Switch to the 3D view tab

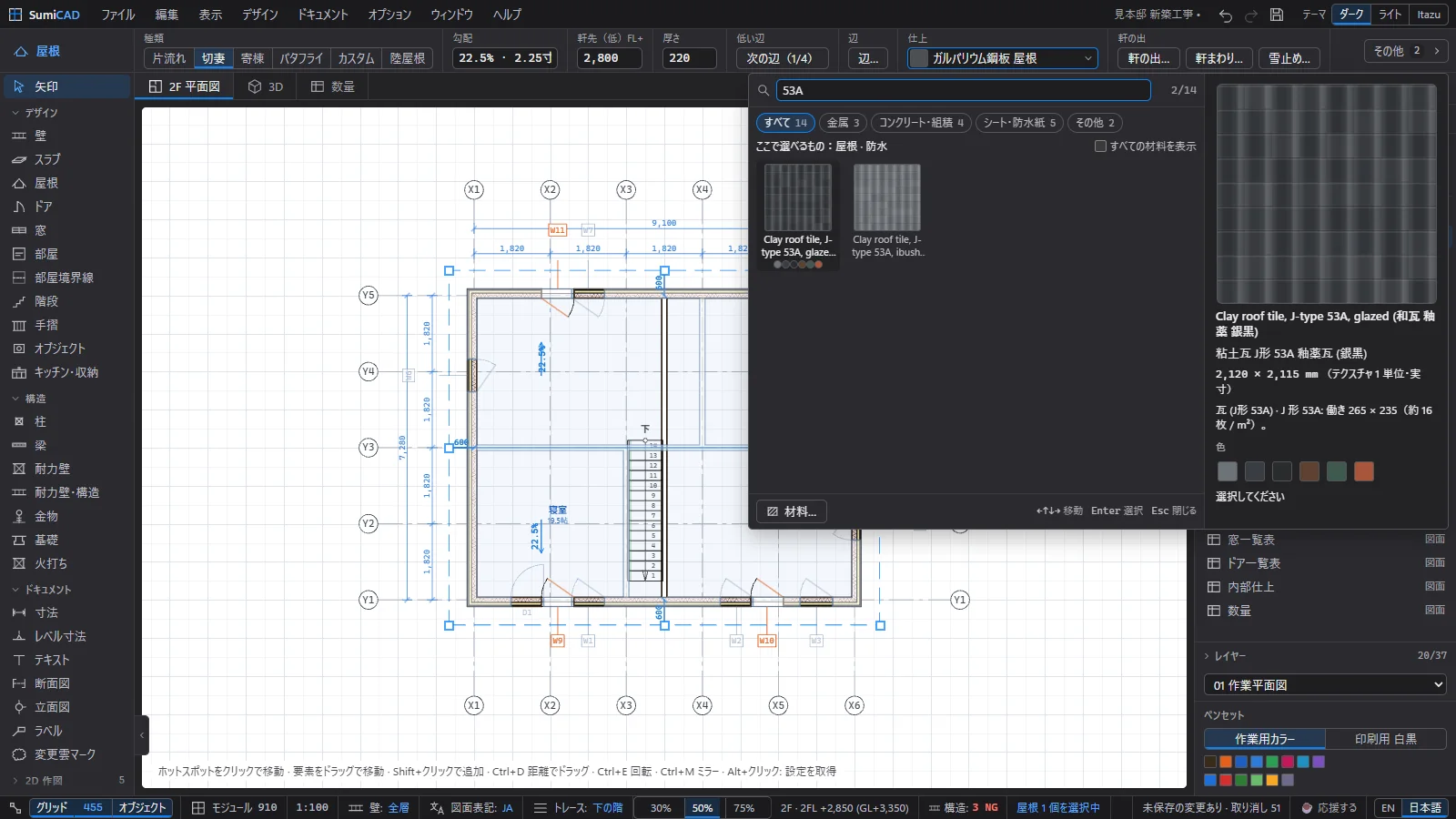267,86
